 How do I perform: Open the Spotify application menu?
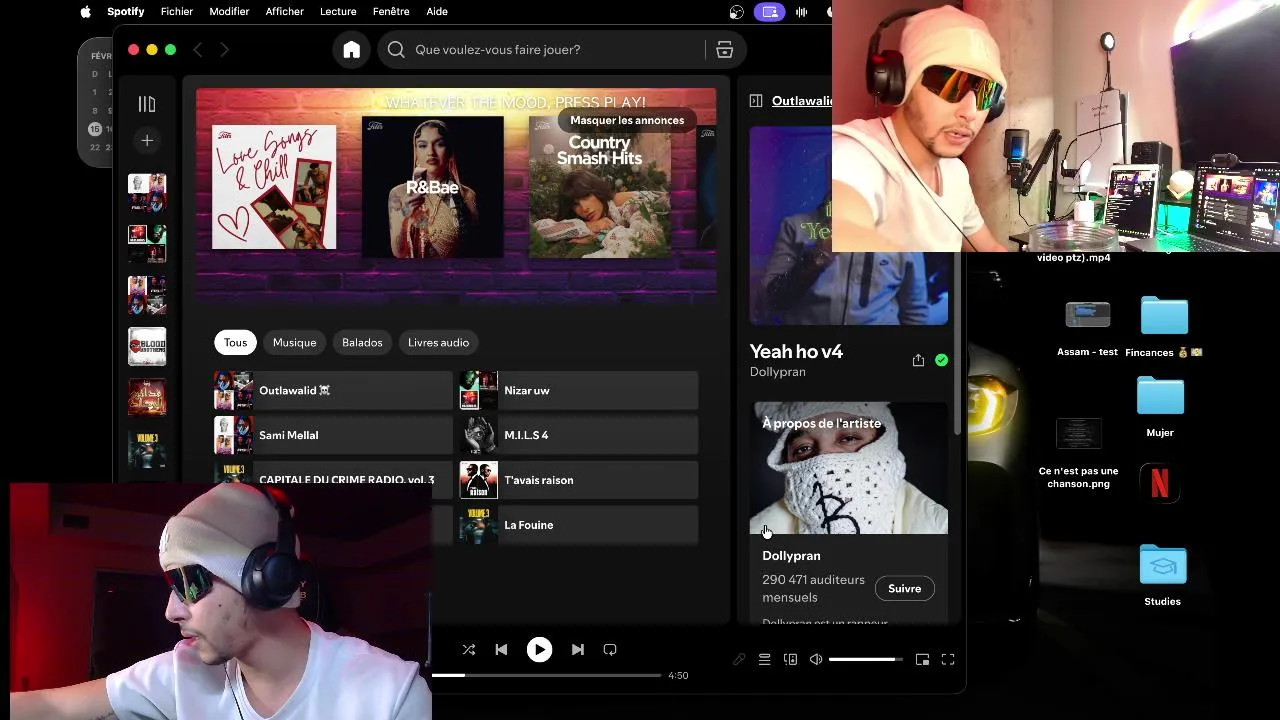pos(126,12)
